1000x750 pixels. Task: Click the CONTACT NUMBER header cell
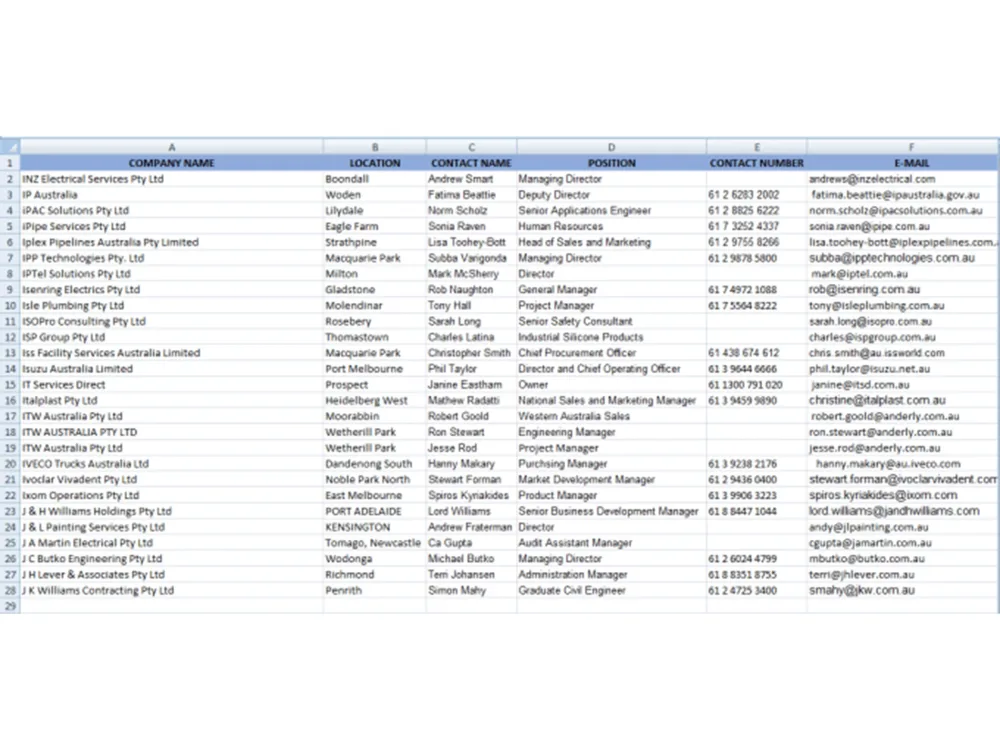pos(756,163)
